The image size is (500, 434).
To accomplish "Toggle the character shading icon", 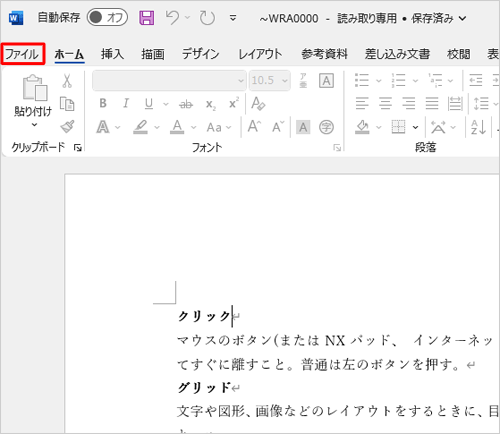I will pos(303,127).
